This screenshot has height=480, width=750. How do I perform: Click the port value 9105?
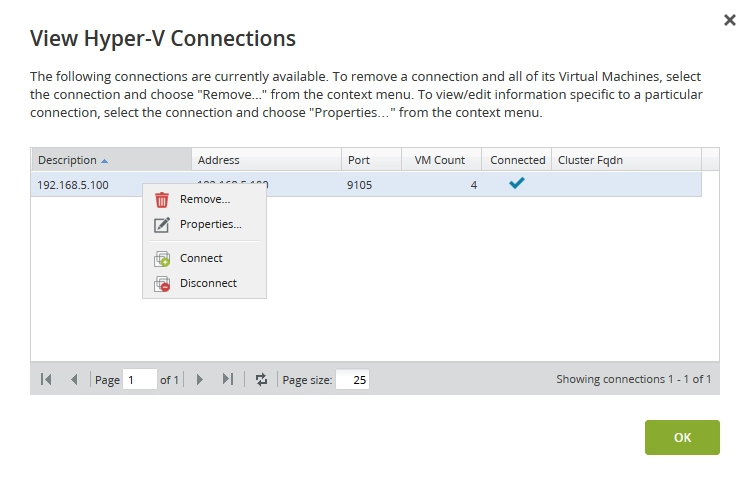(x=359, y=185)
